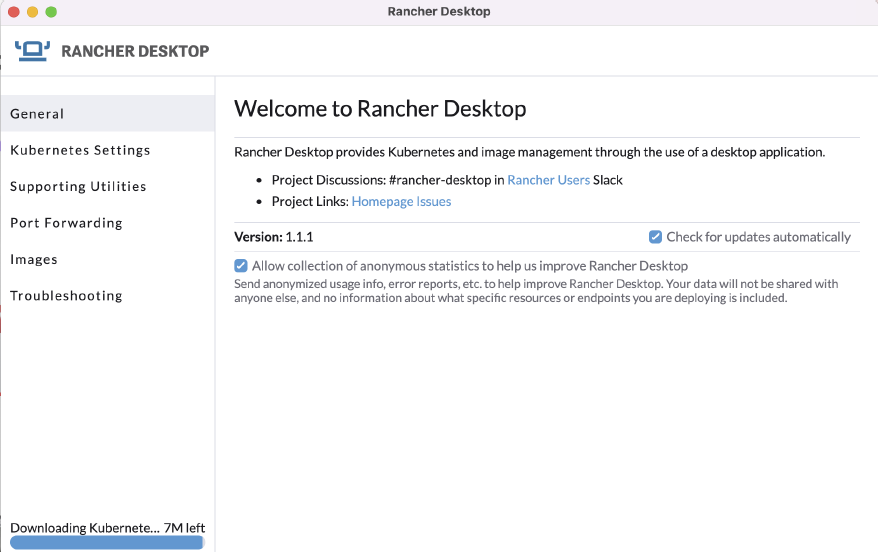This screenshot has width=878, height=552.
Task: Disable Check for updates automatically
Action: click(x=656, y=237)
